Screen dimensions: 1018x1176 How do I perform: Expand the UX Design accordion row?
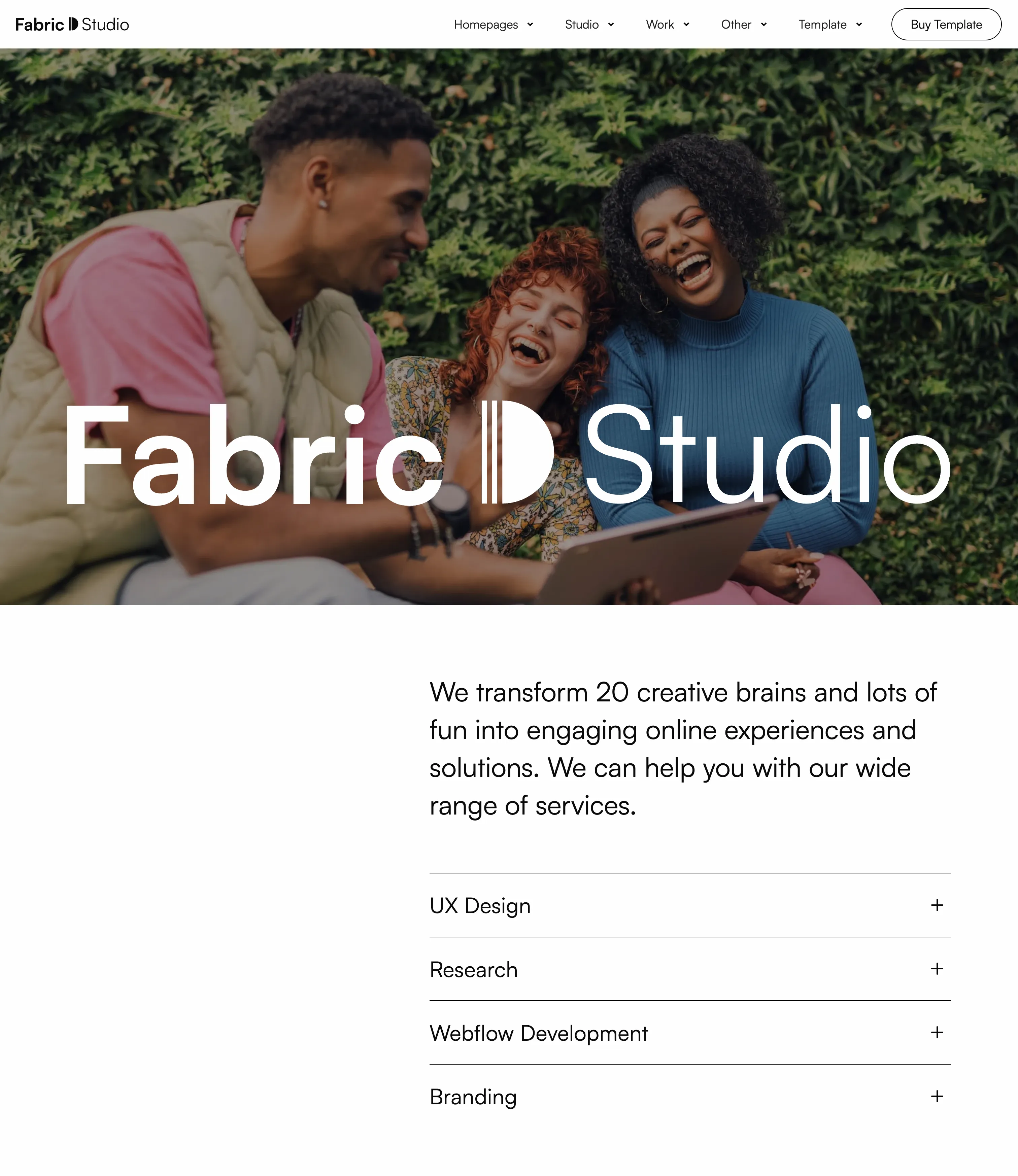click(690, 905)
